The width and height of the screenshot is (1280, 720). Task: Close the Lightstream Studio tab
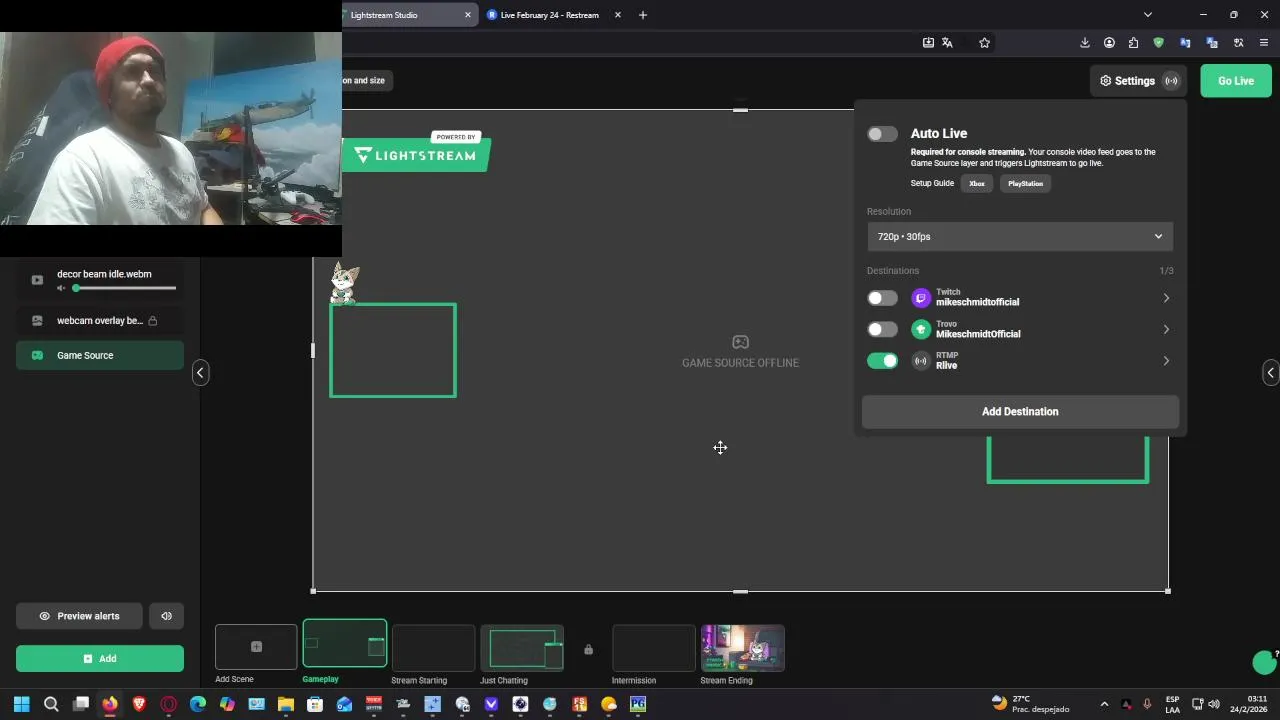click(467, 15)
